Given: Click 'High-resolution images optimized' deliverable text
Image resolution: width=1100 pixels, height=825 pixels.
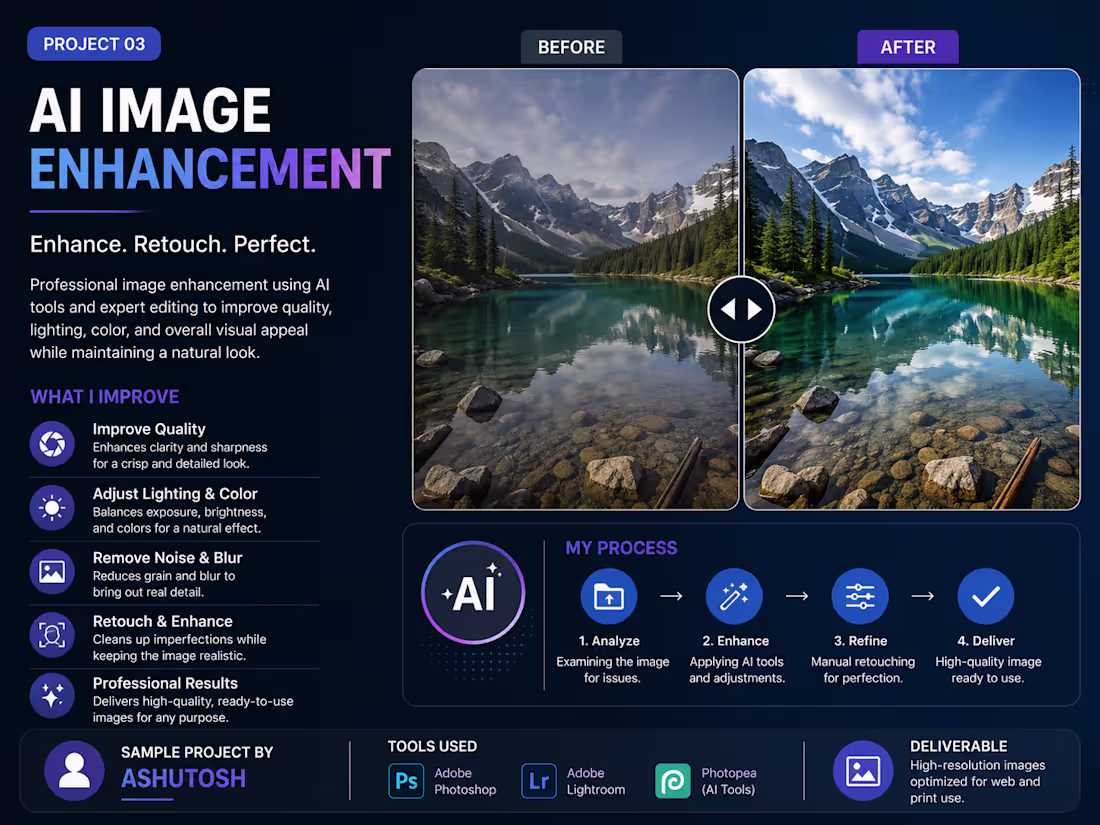Looking at the screenshot, I should click(x=977, y=781).
